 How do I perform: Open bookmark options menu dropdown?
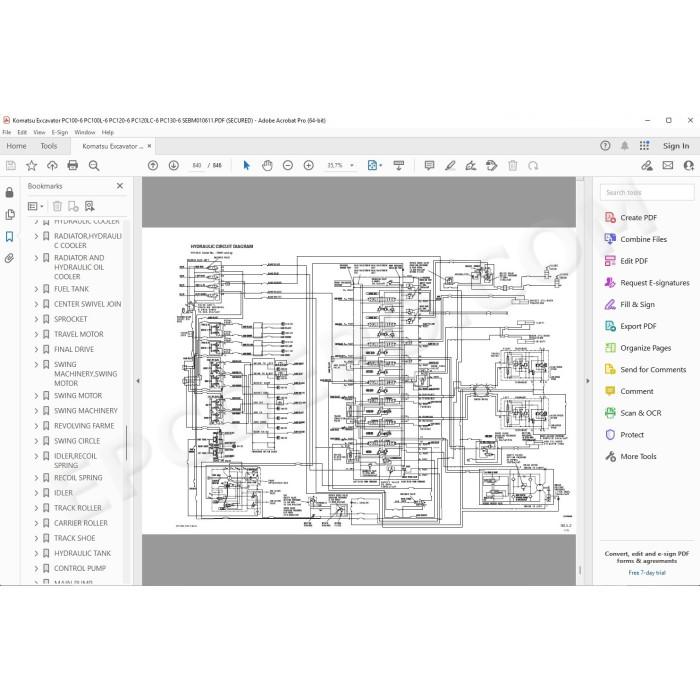point(36,206)
